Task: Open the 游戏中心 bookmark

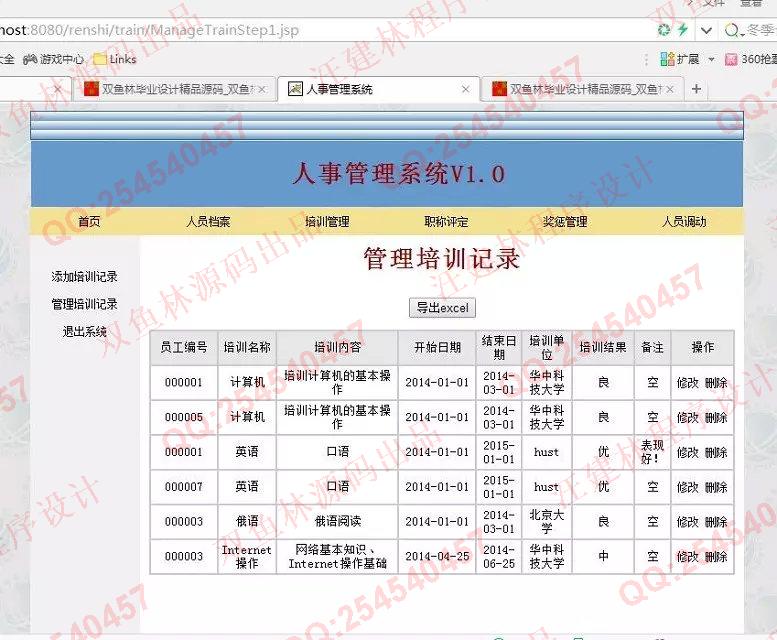Action: pyautogui.click(x=54, y=59)
